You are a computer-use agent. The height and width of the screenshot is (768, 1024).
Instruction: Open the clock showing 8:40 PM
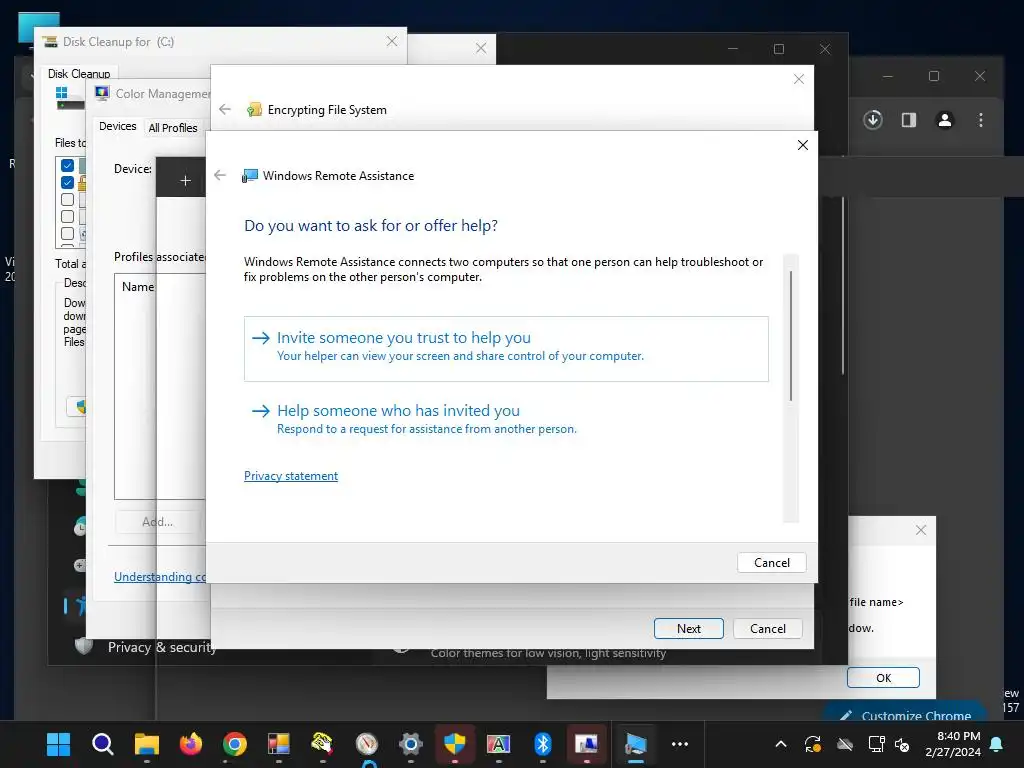(953, 744)
